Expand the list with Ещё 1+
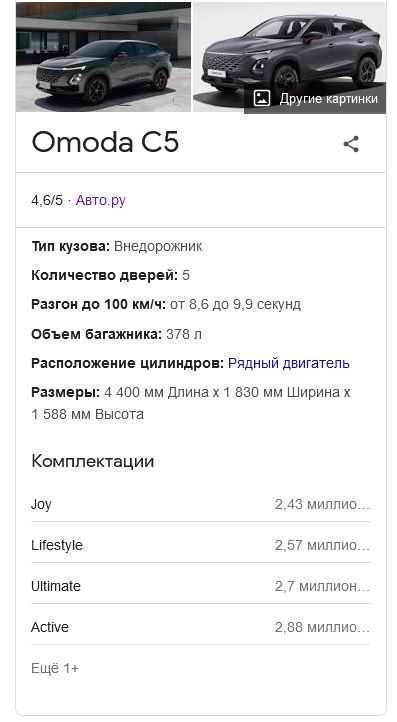The height and width of the screenshot is (722, 397). pyautogui.click(x=55, y=668)
